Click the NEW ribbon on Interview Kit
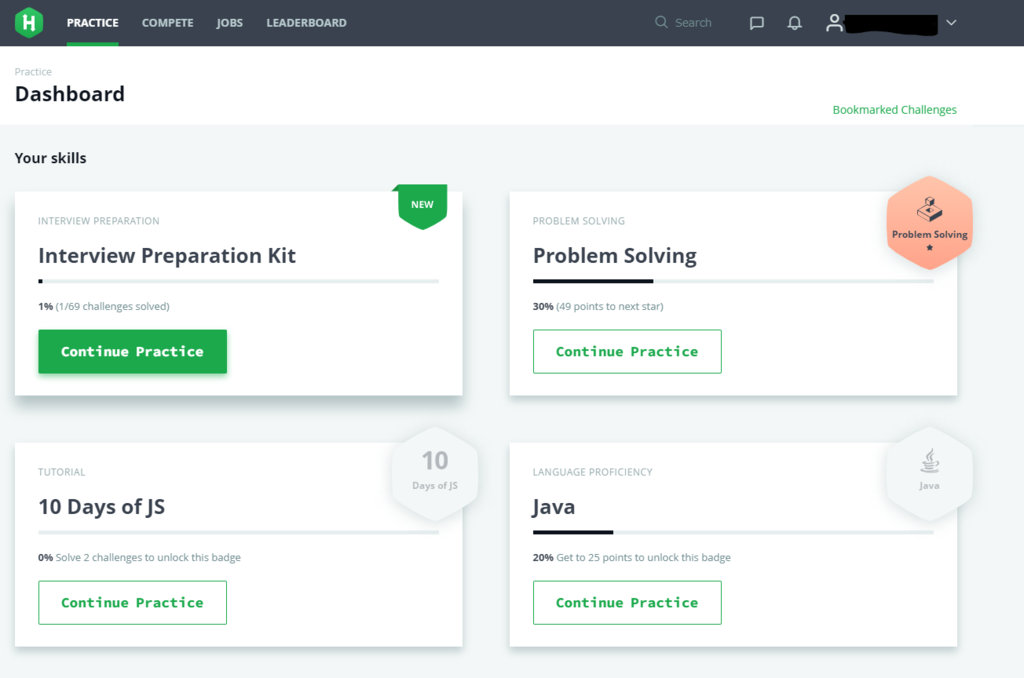 (x=421, y=206)
